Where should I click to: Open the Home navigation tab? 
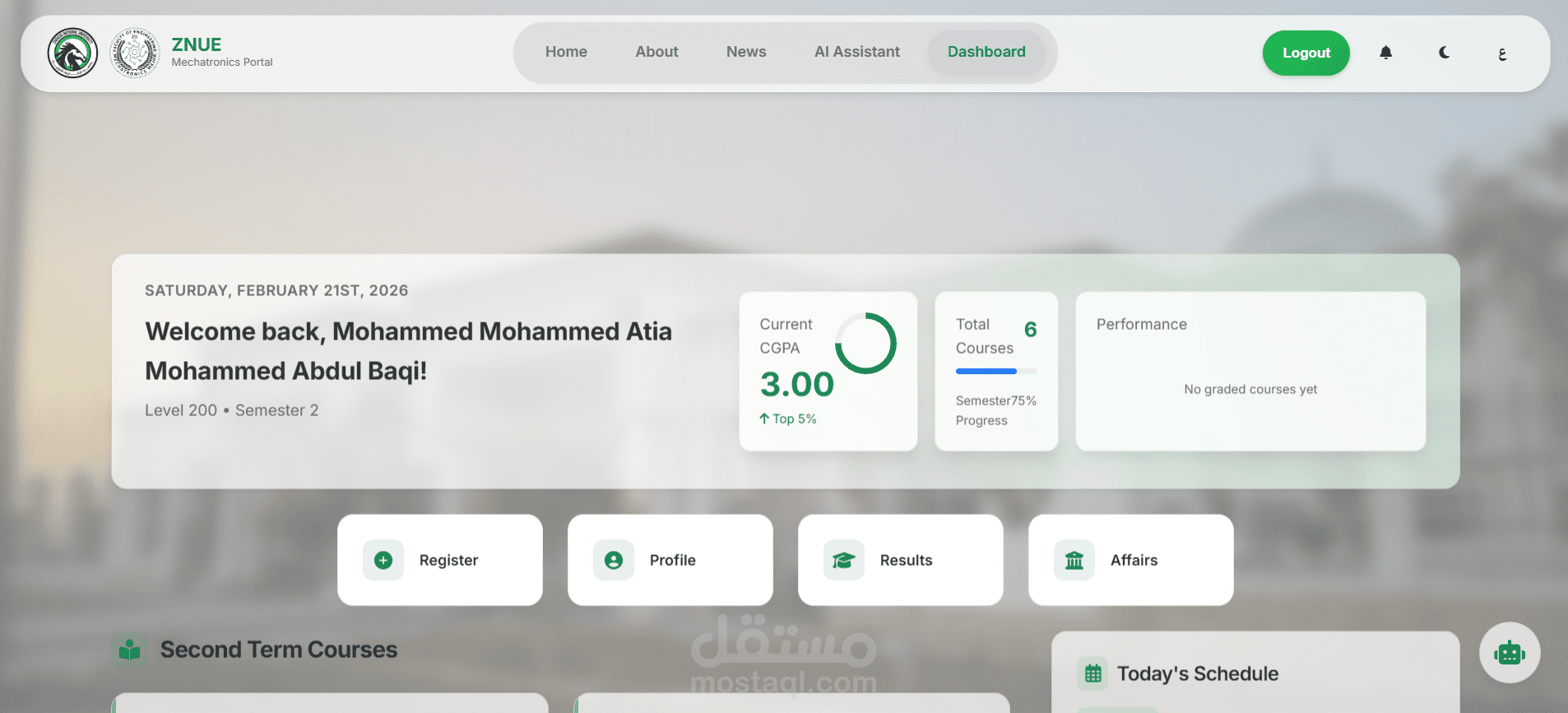coord(566,52)
